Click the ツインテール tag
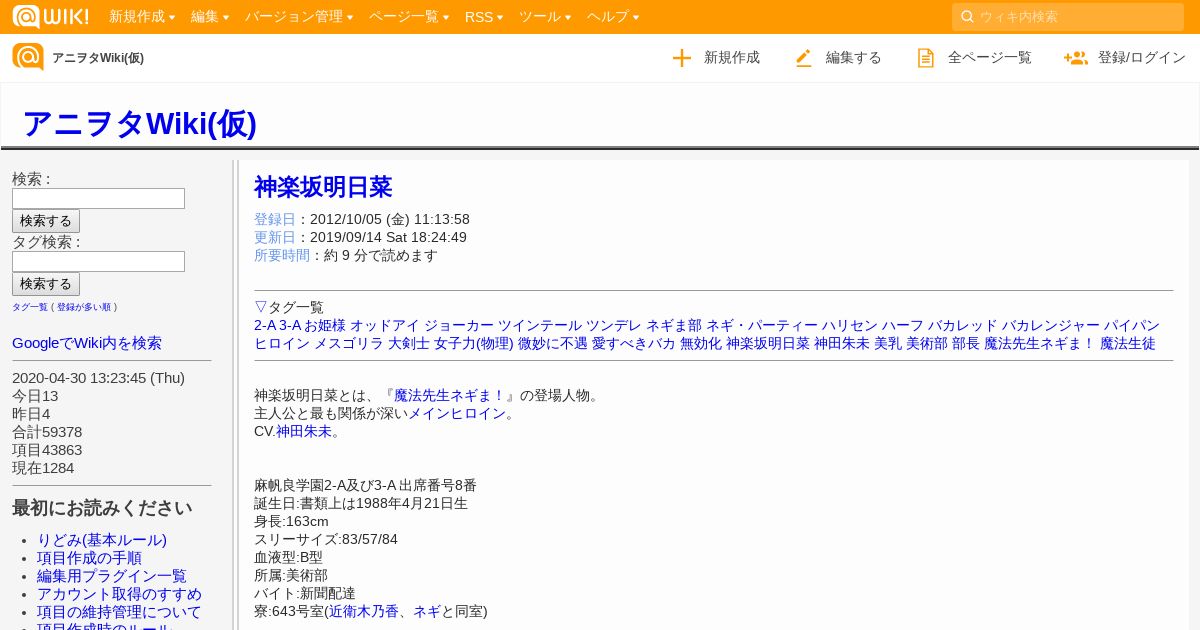Screen dimensions: 1200x630 coord(540,325)
